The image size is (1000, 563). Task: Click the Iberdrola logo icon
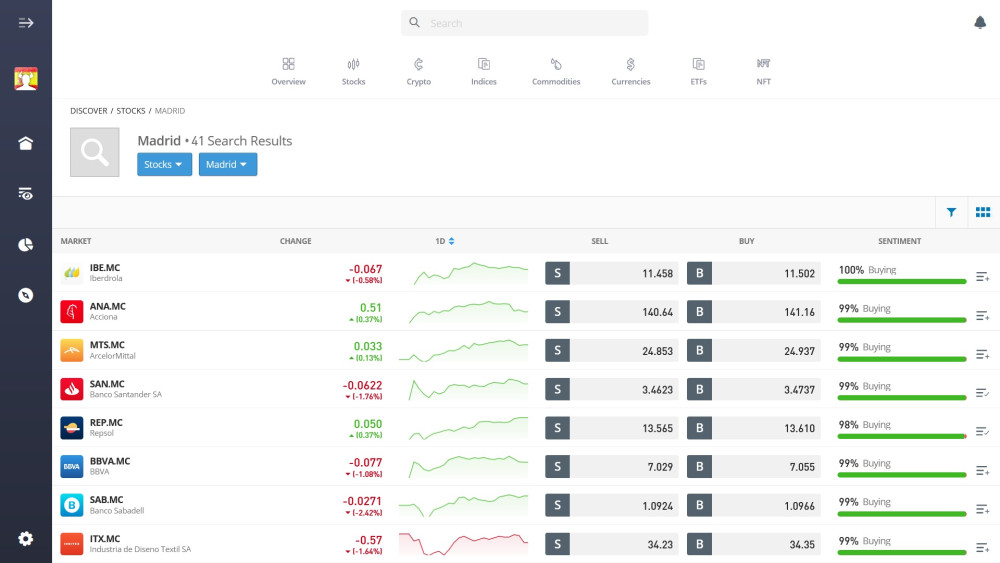point(71,273)
